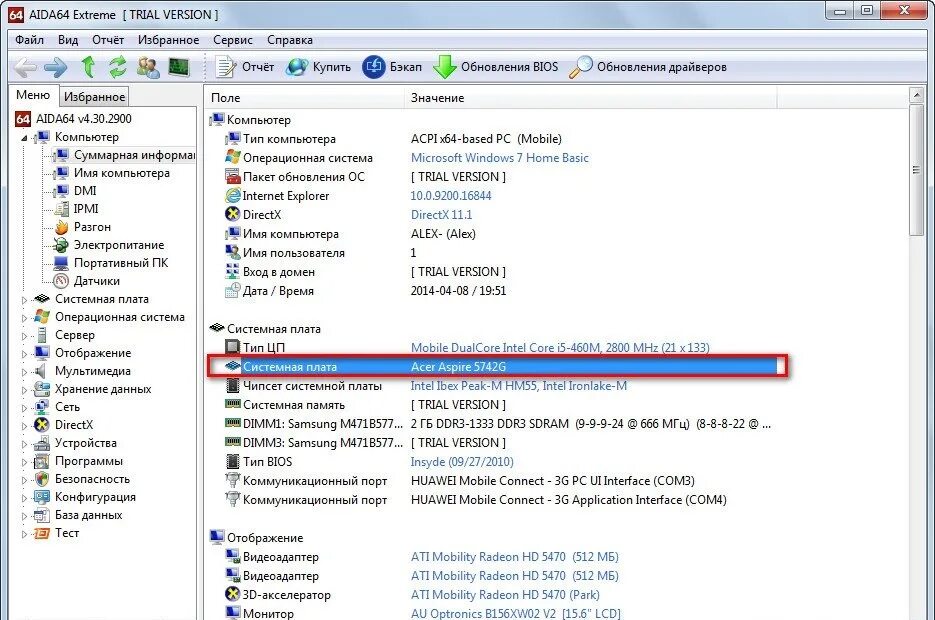Click the Бэкап toolbar button
935x620 pixels.
click(392, 67)
